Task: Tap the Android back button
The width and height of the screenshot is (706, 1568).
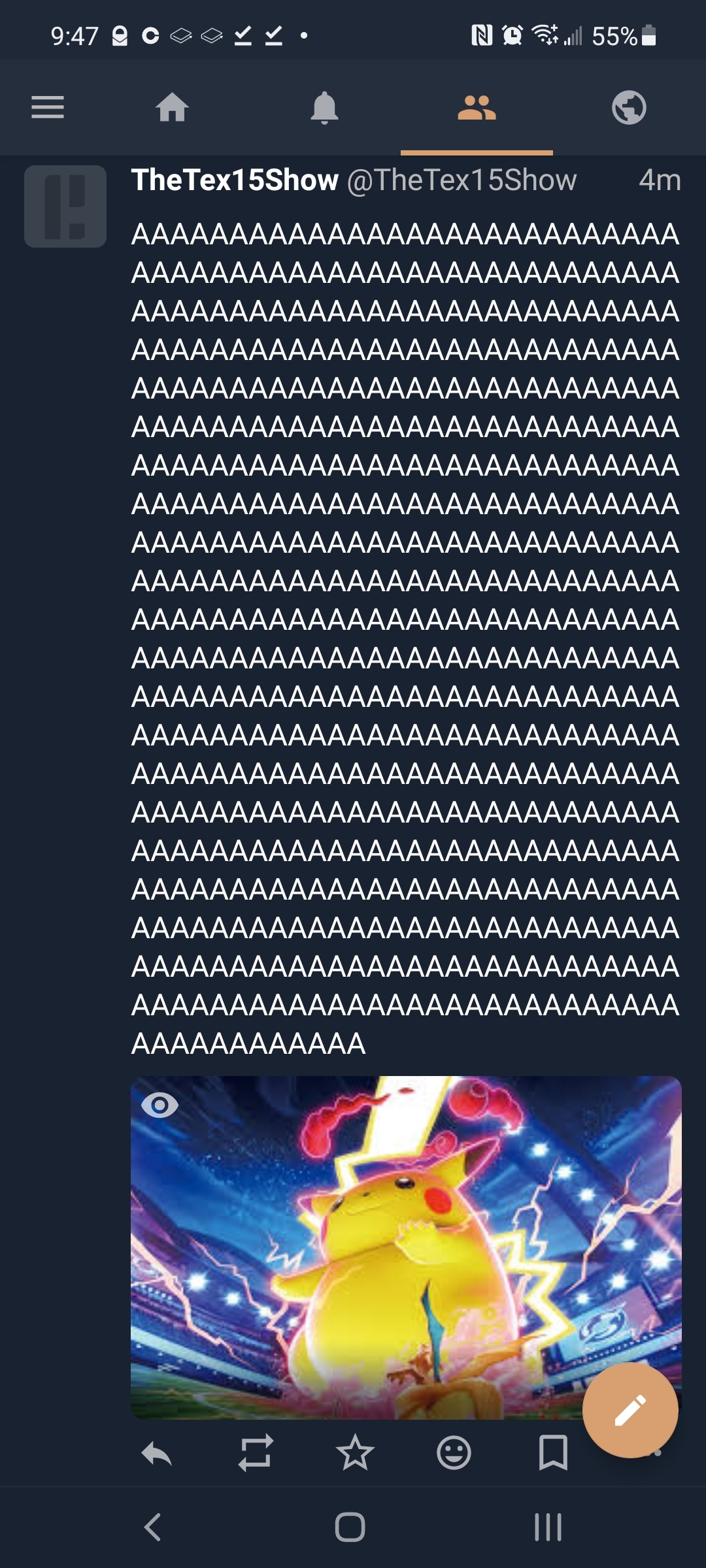Action: pyautogui.click(x=152, y=1527)
